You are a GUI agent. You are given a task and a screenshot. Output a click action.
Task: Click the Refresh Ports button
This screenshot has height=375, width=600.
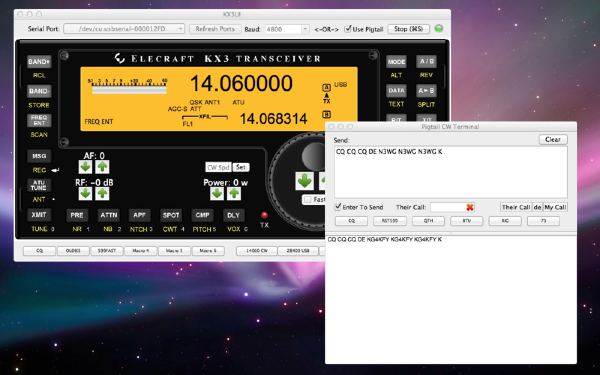point(215,29)
